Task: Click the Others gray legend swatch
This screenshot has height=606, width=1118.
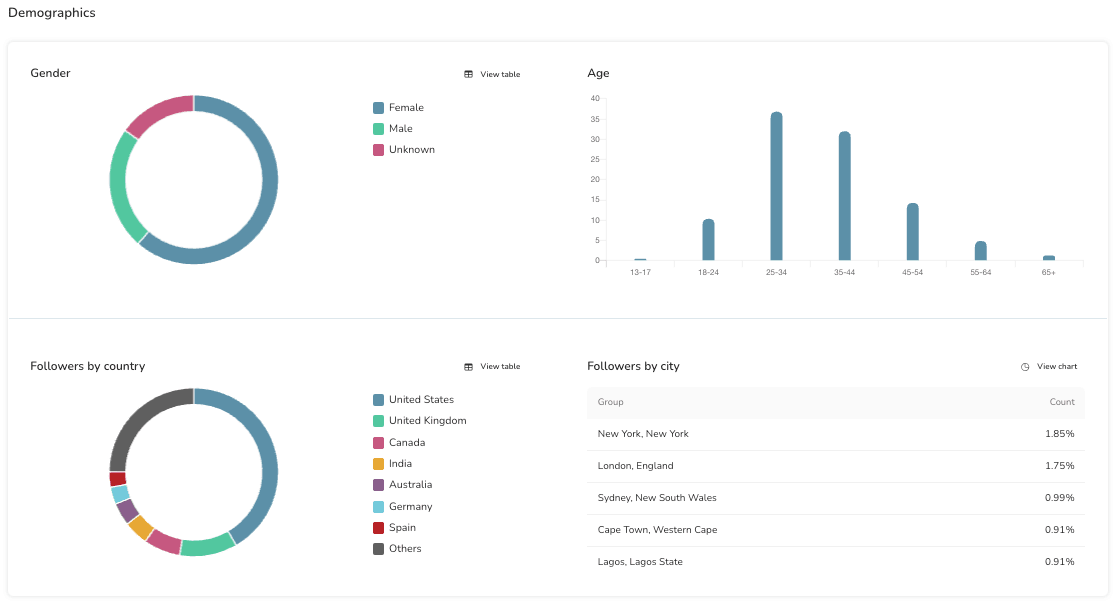Action: [378, 549]
